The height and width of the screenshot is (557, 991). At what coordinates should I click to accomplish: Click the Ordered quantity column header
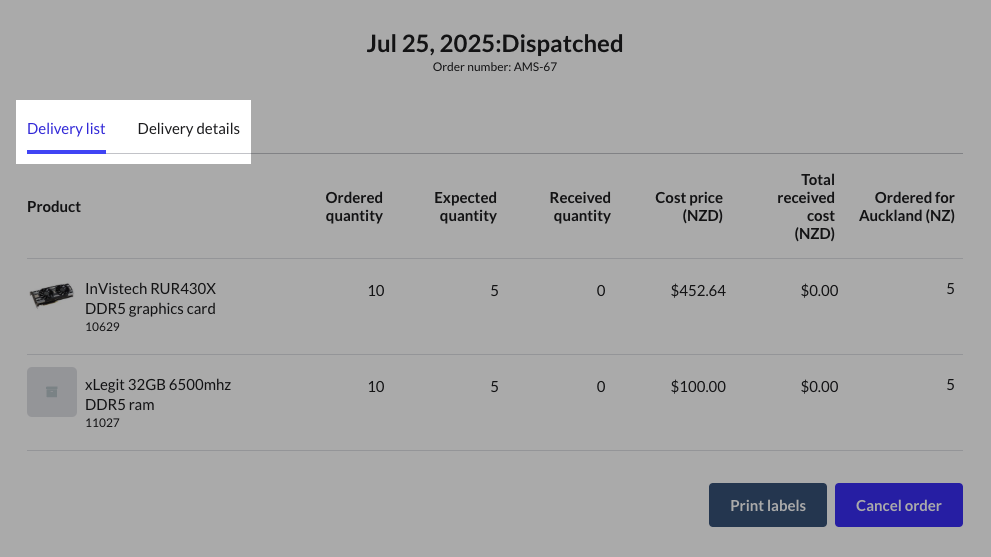[354, 206]
